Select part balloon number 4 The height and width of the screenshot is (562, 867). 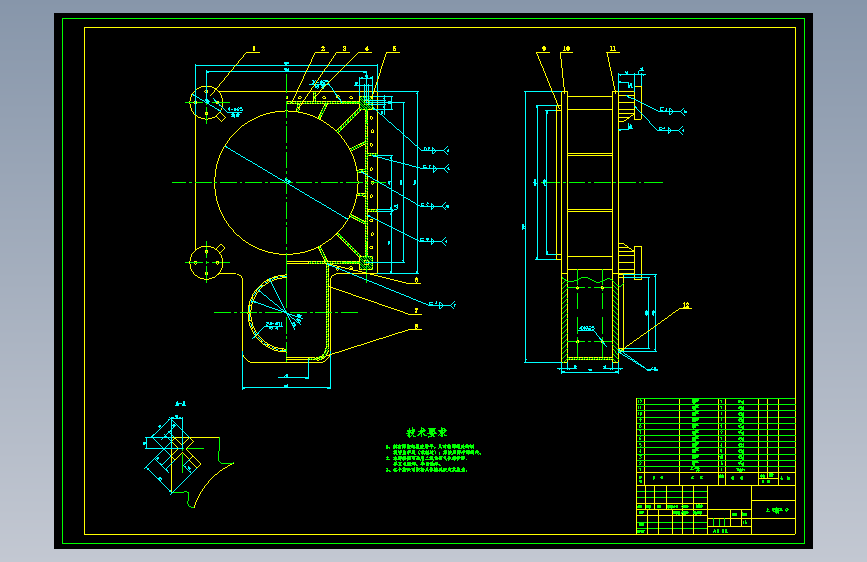(x=367, y=49)
